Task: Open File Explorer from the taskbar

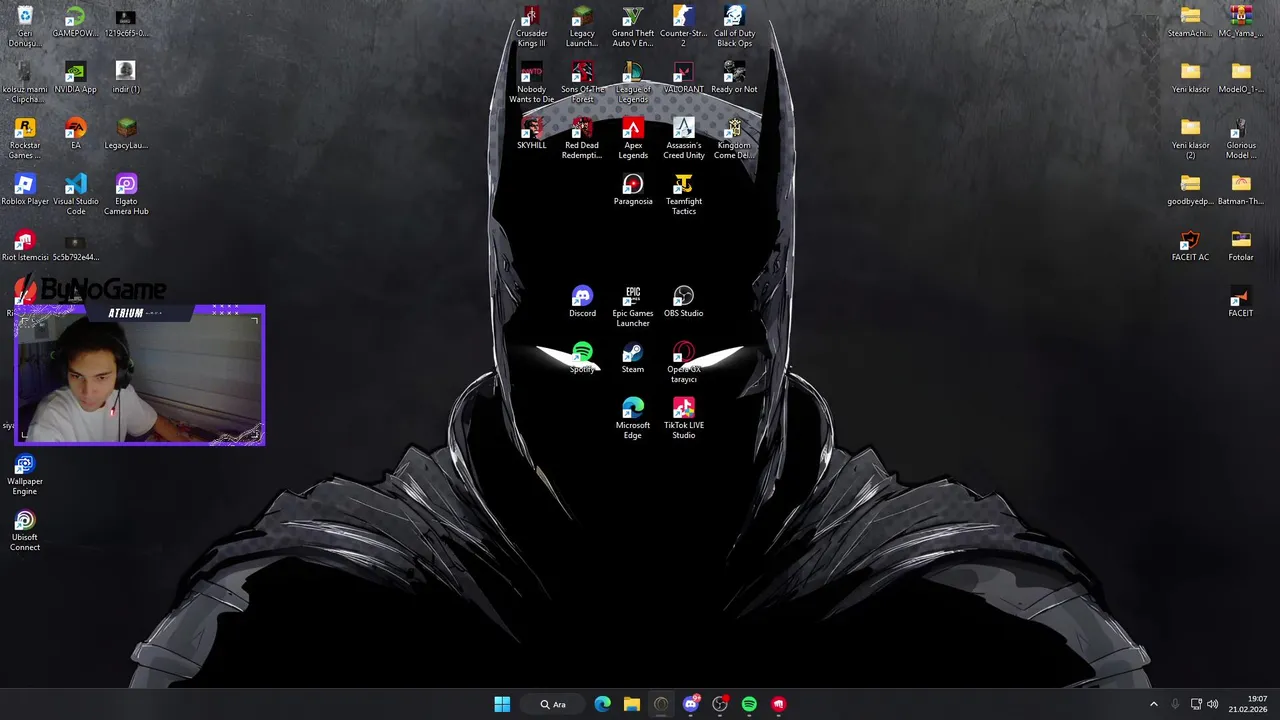Action: pyautogui.click(x=632, y=704)
